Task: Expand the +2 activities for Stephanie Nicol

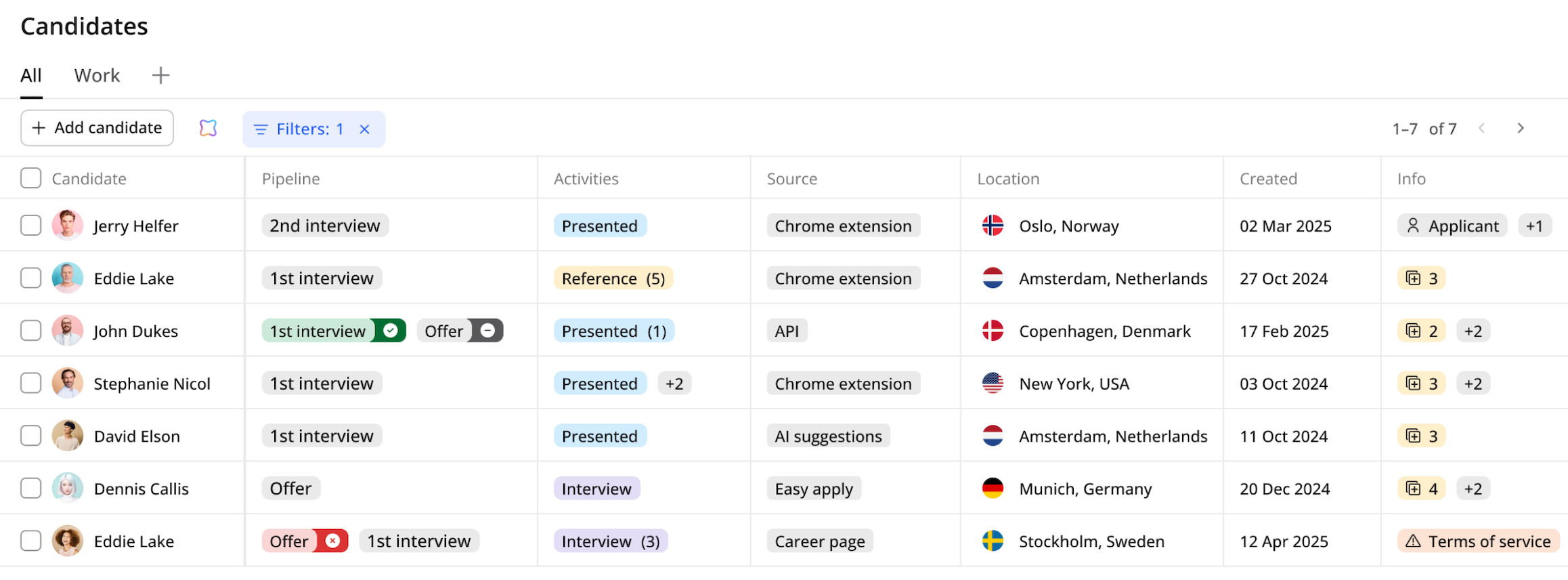Action: pyautogui.click(x=674, y=384)
